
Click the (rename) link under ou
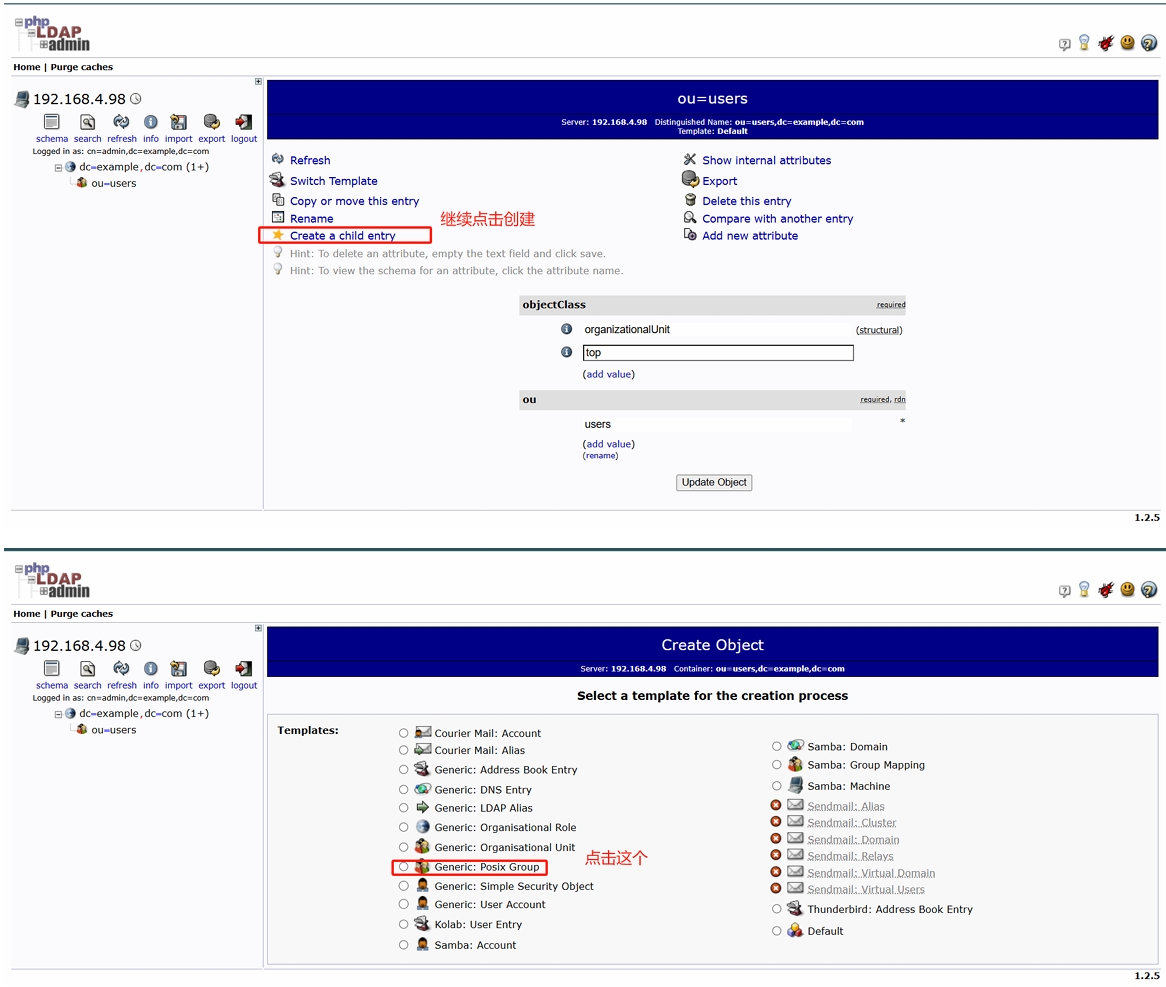tap(600, 456)
